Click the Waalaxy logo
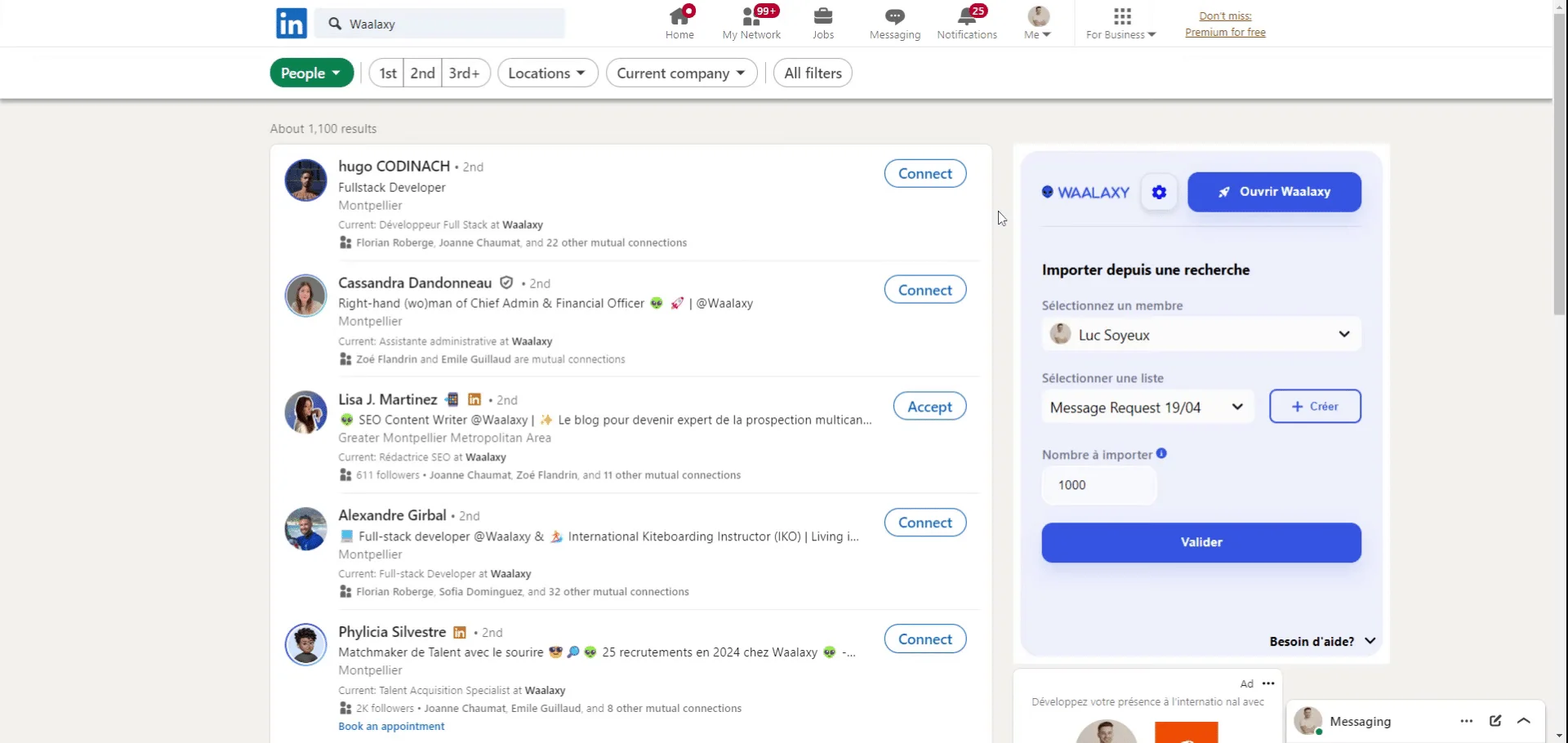 (x=1085, y=193)
